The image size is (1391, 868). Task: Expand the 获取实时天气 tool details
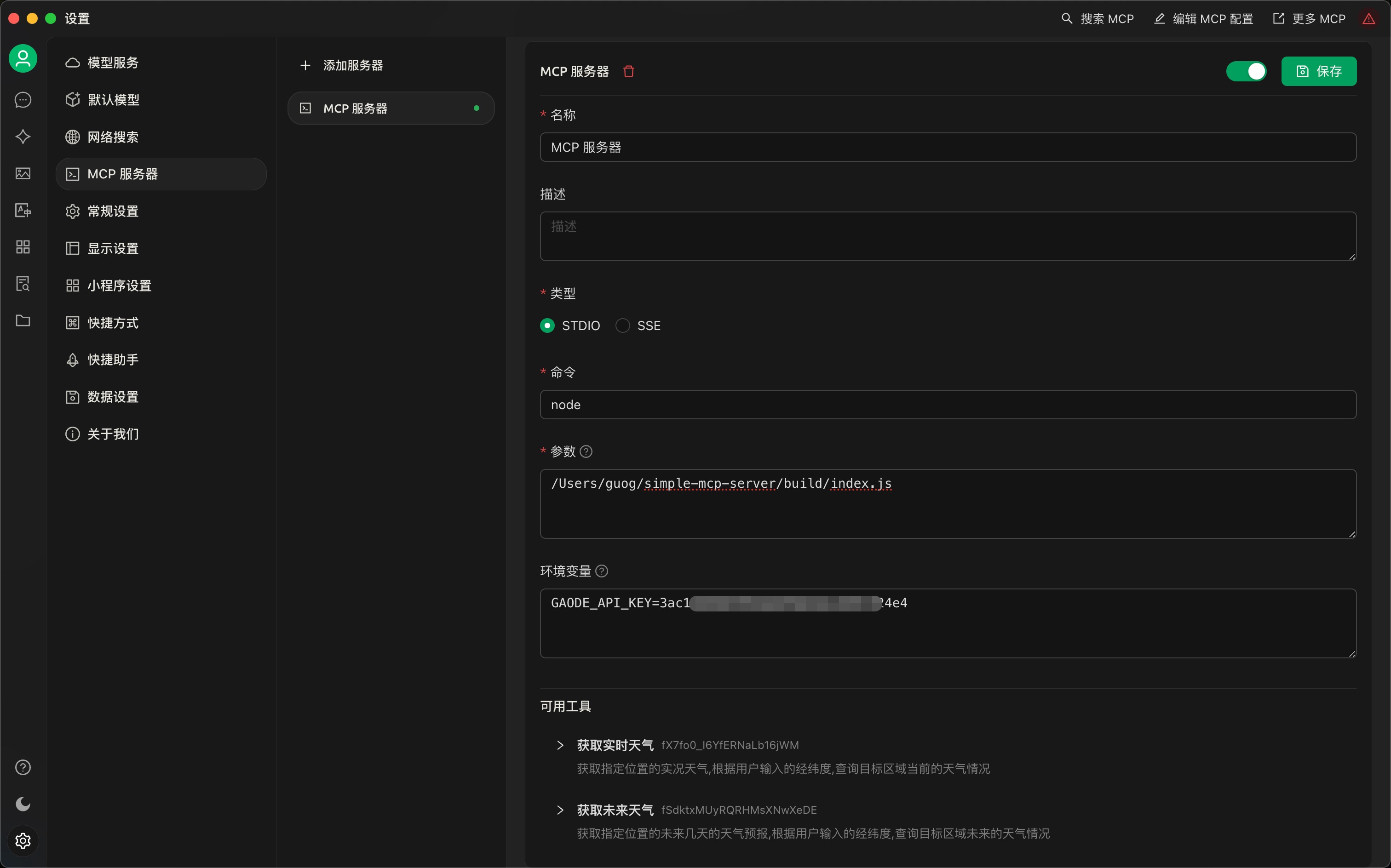tap(561, 745)
